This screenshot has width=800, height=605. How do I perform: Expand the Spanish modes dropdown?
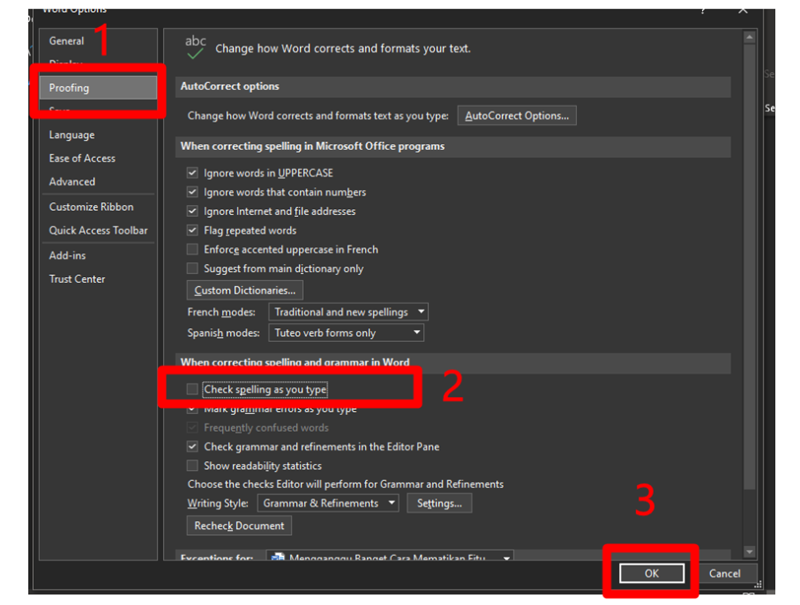(x=347, y=333)
